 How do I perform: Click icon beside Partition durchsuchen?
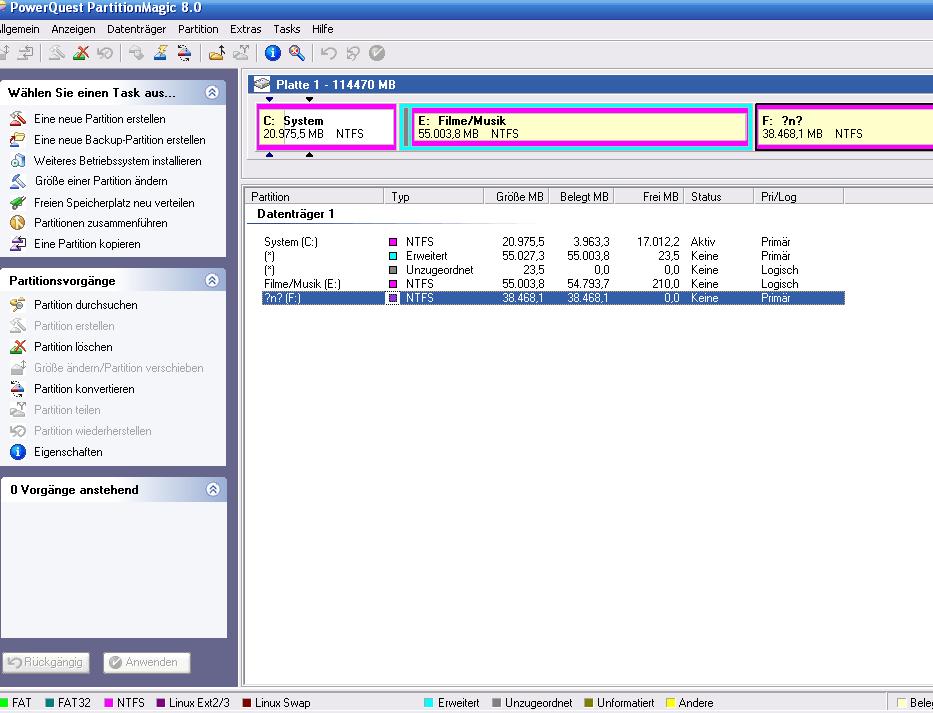pos(18,305)
